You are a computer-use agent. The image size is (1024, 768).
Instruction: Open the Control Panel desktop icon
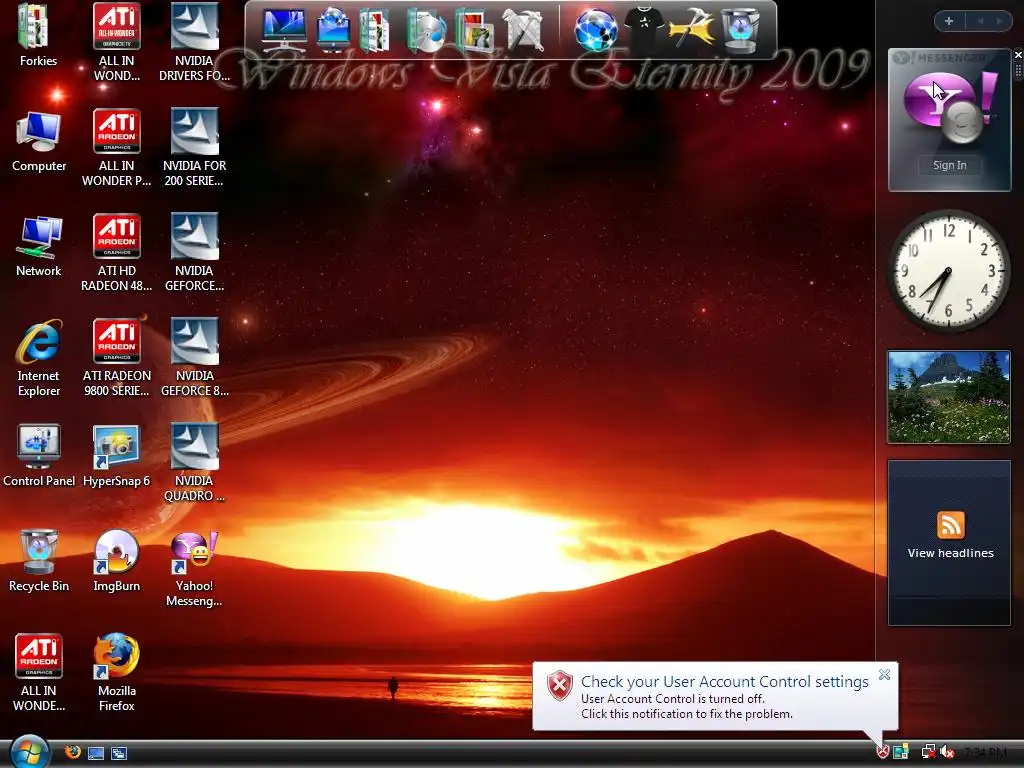pos(39,456)
